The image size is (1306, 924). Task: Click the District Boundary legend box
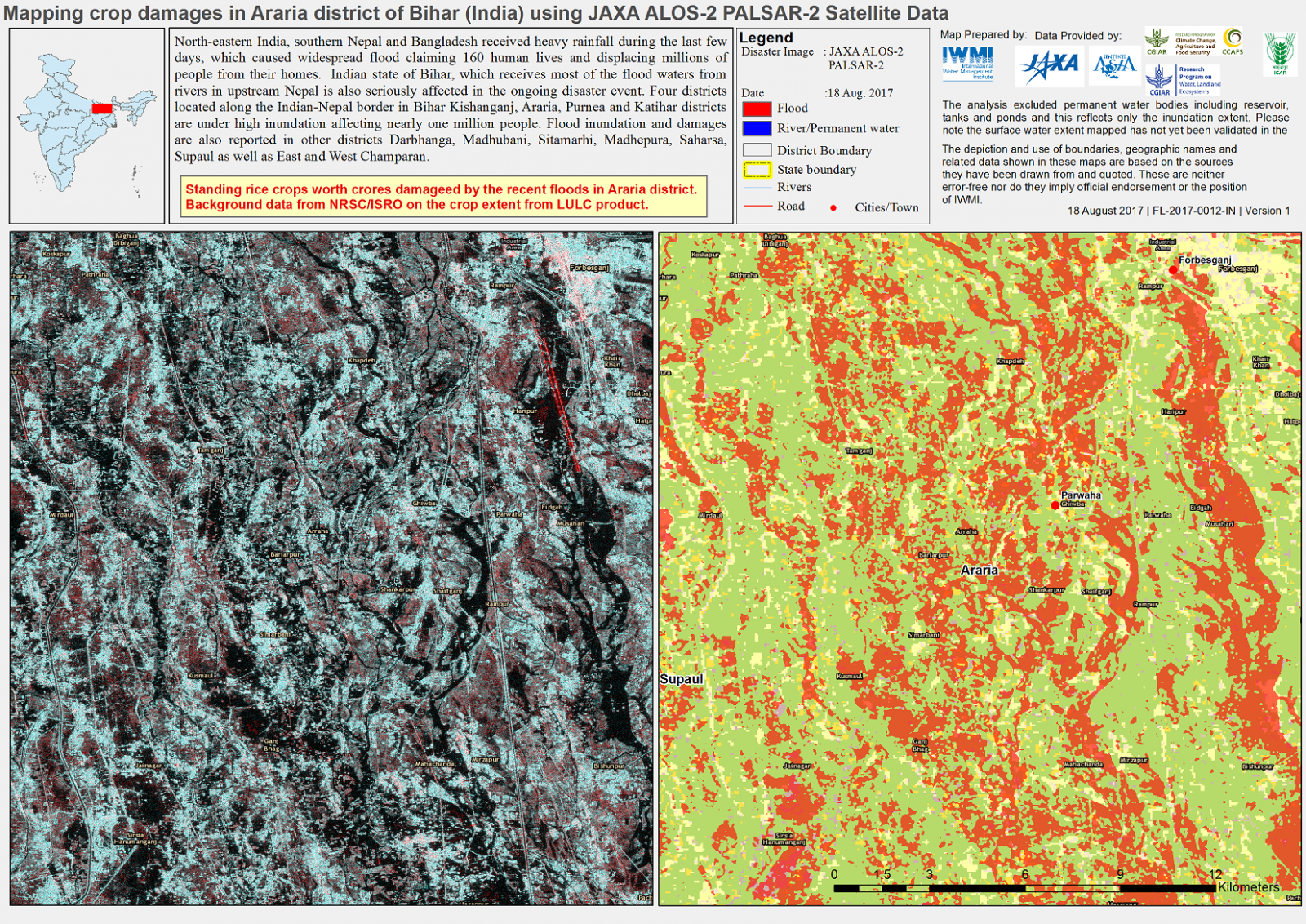(757, 150)
